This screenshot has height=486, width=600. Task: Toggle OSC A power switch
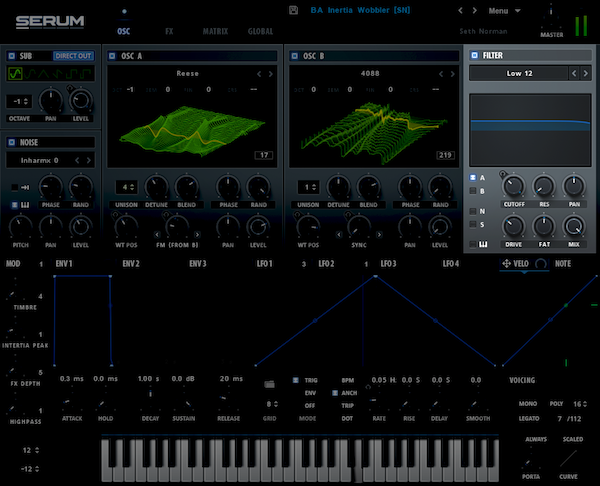(x=112, y=56)
